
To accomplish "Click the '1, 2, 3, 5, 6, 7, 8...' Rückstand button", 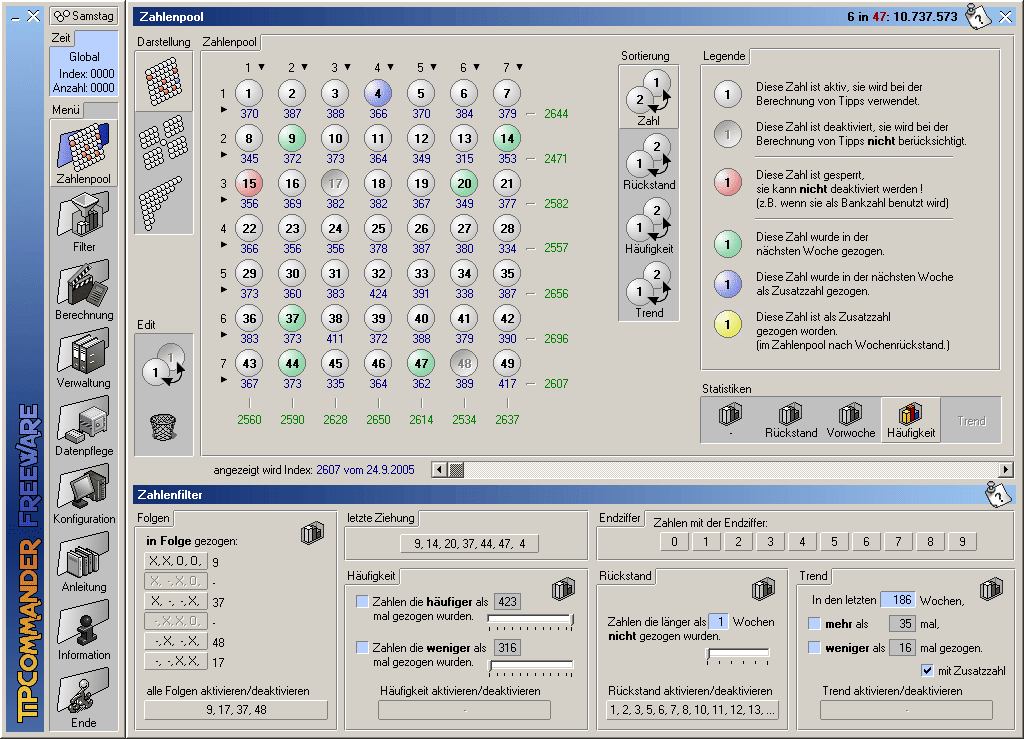I will pyautogui.click(x=692, y=710).
